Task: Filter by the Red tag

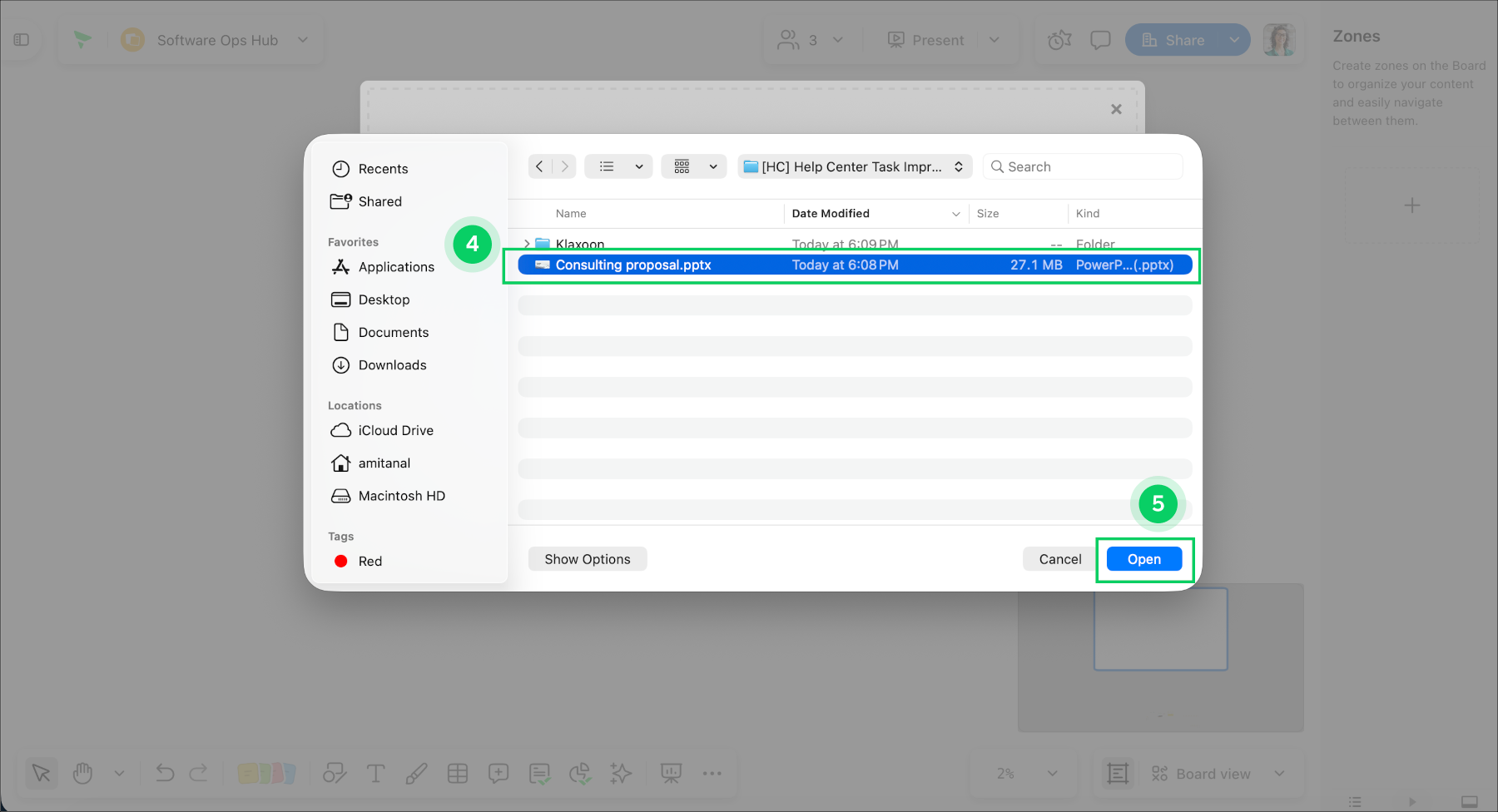Action: tap(358, 562)
